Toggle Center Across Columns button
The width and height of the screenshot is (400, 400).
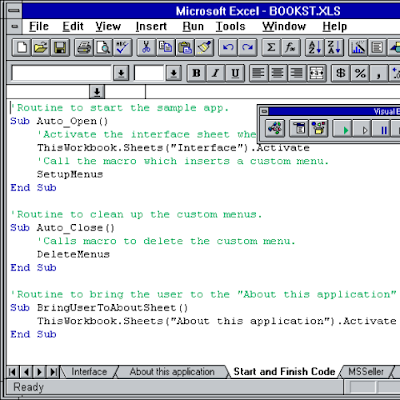tap(316, 73)
